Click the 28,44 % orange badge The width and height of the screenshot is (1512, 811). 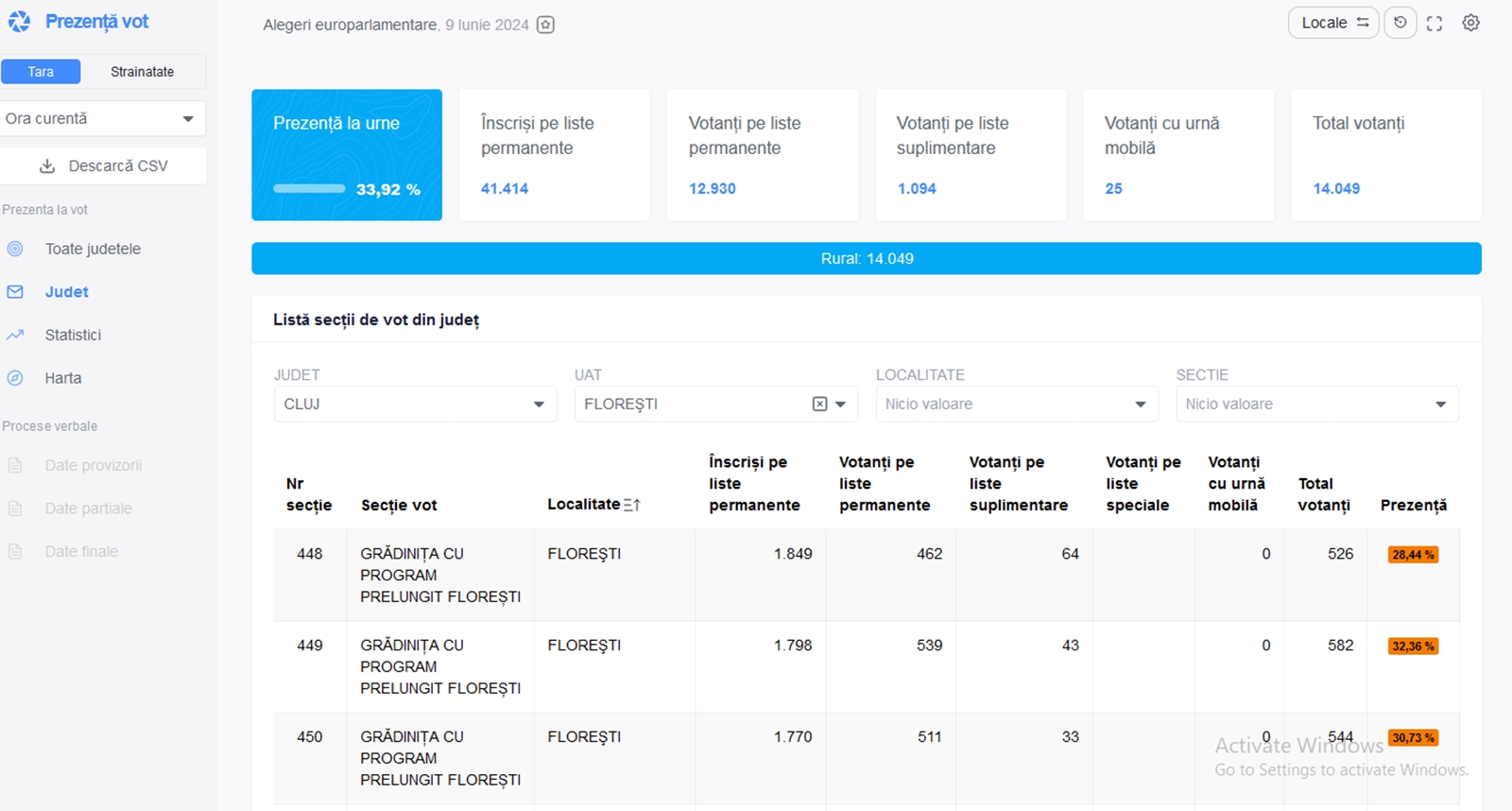click(1413, 555)
